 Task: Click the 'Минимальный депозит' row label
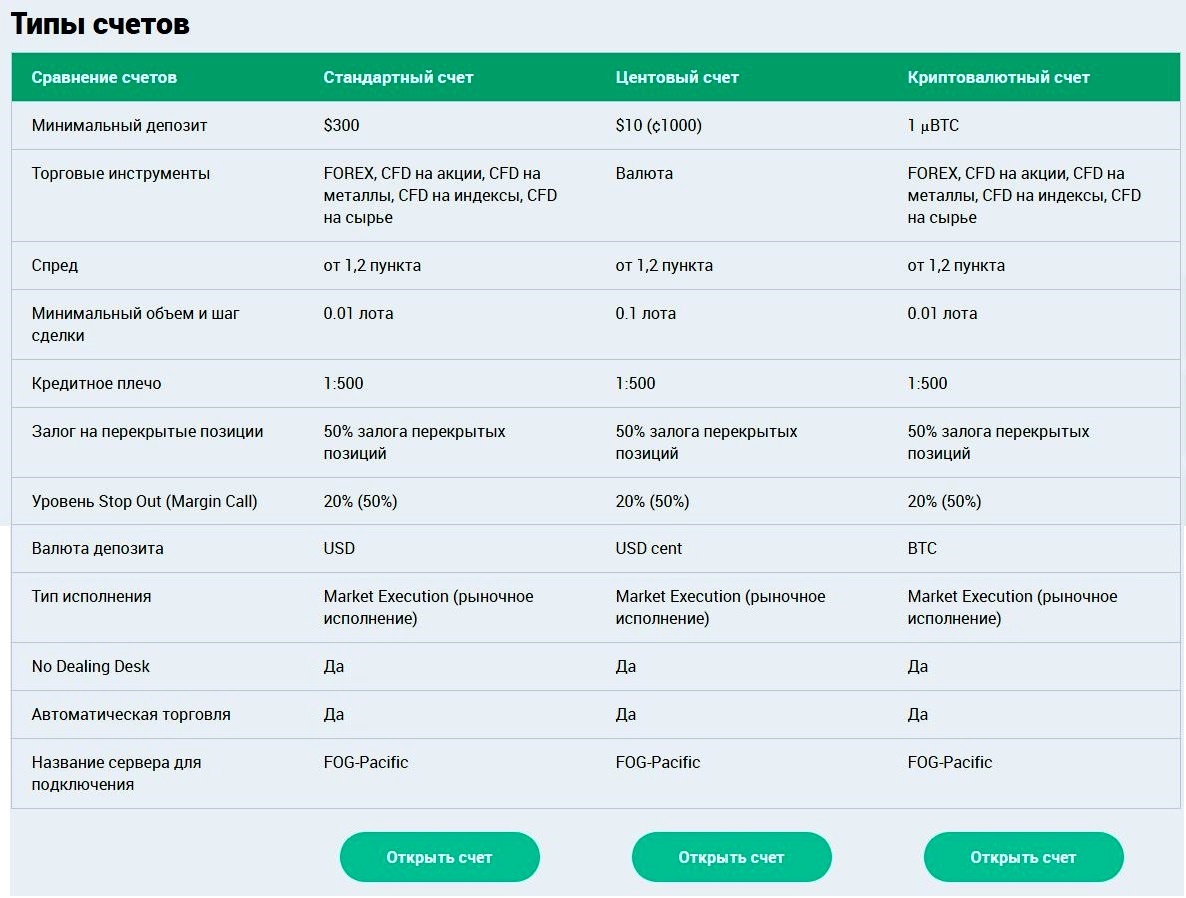click(120, 126)
